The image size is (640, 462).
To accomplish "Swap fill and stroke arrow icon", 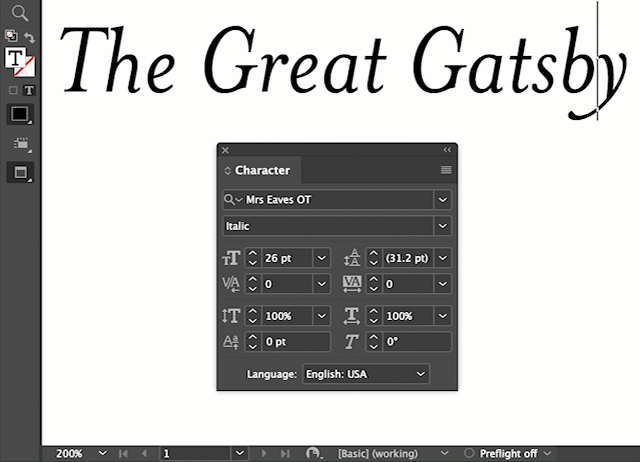I will click(31, 37).
